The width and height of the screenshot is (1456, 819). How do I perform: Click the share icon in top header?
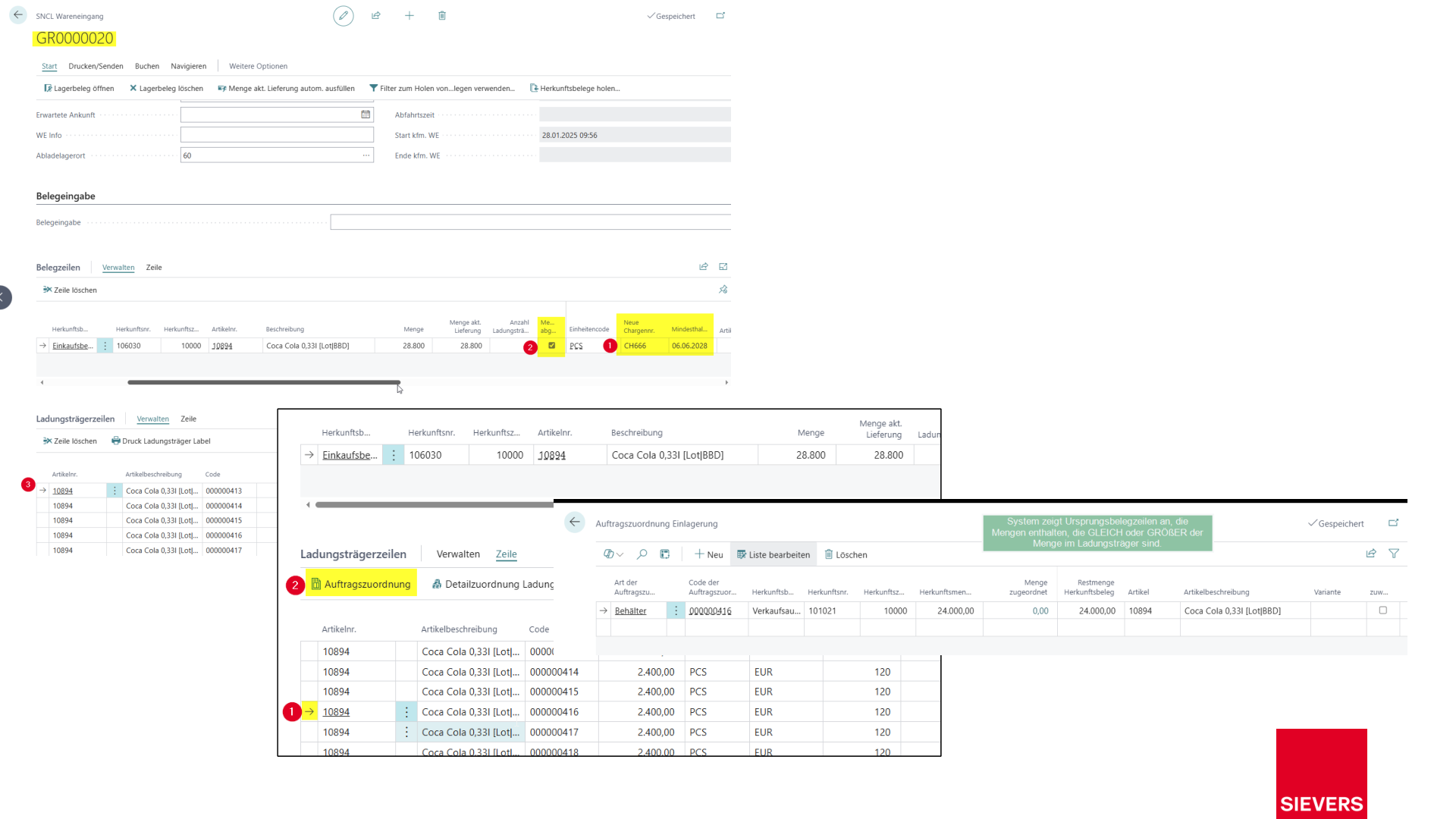coord(376,15)
